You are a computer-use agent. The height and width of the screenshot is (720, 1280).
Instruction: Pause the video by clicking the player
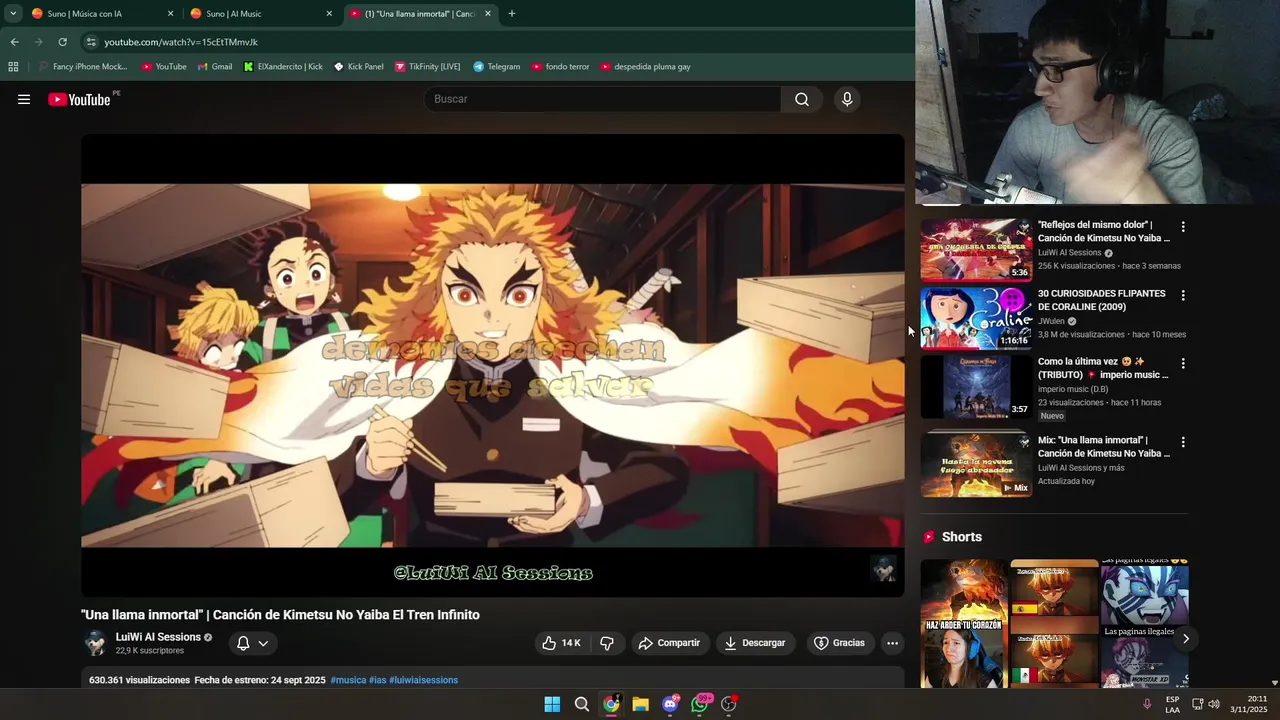pos(492,365)
